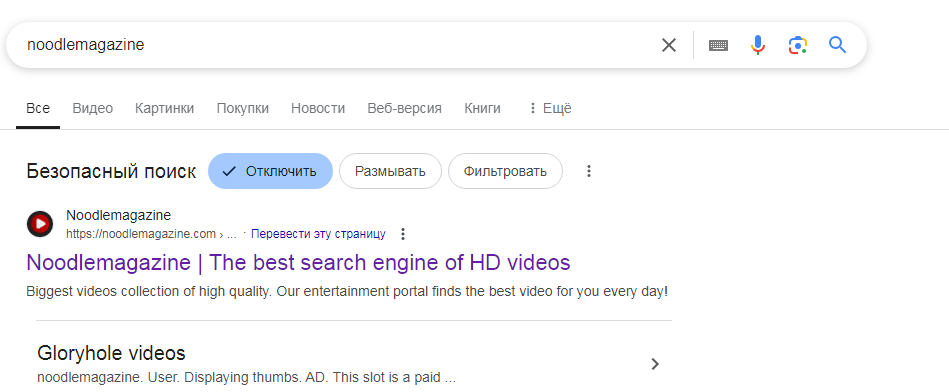
Task: Select the Веб-версия tab
Action: tap(404, 108)
